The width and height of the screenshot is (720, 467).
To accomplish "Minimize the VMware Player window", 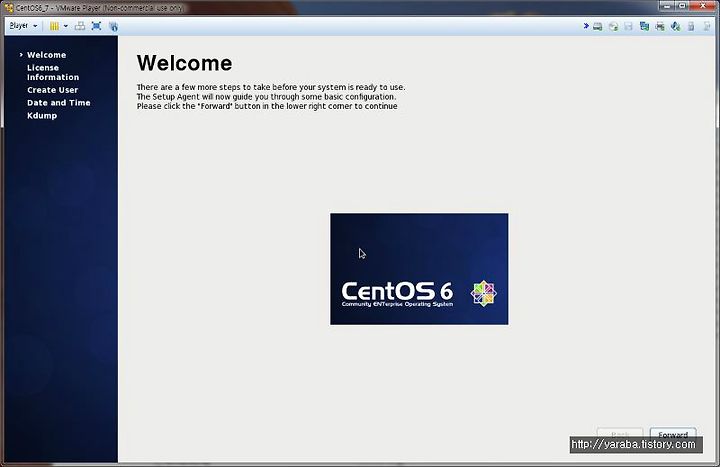I will point(666,6).
